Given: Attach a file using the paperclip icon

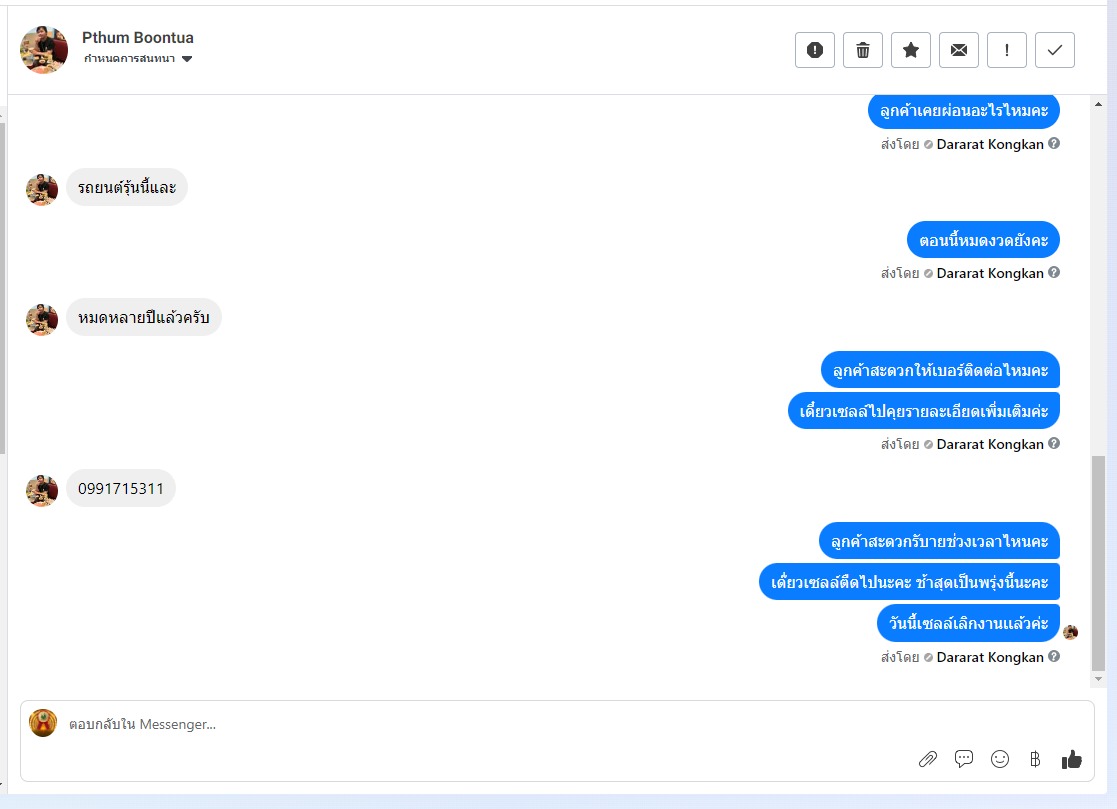Looking at the screenshot, I should point(928,759).
